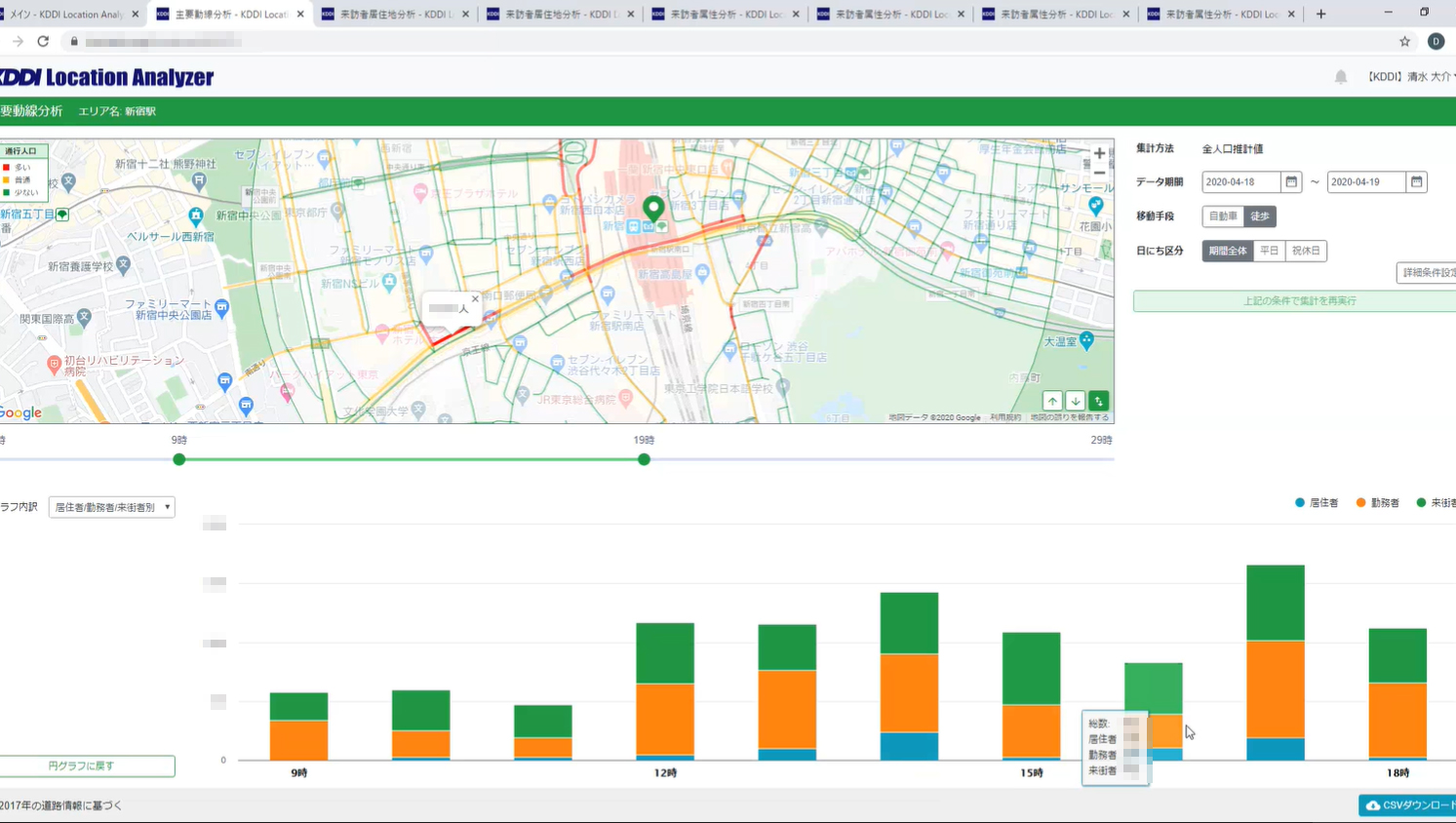Click the map zoom out minus button

pos(1099,173)
